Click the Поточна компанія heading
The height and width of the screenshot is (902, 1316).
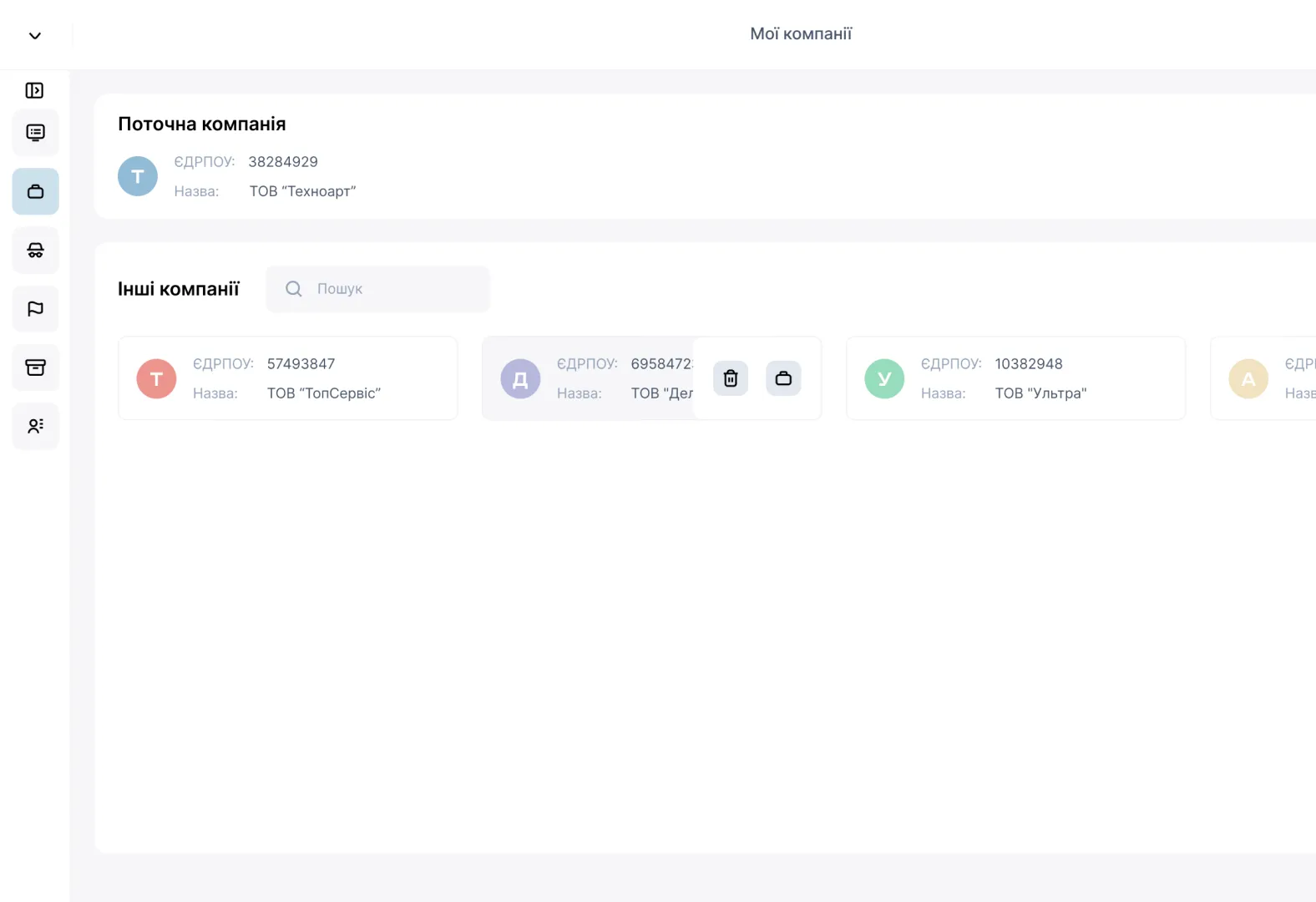202,124
